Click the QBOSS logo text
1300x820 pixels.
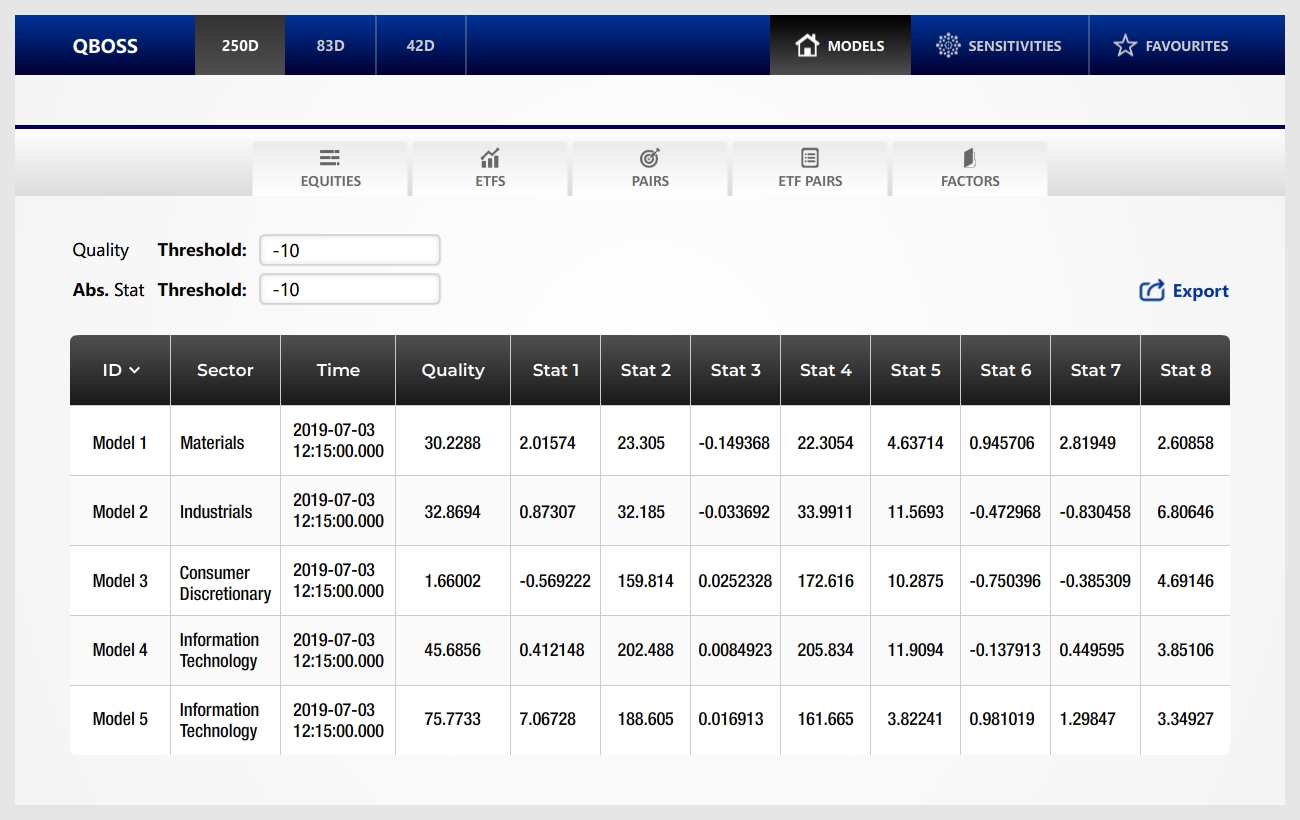pos(105,45)
